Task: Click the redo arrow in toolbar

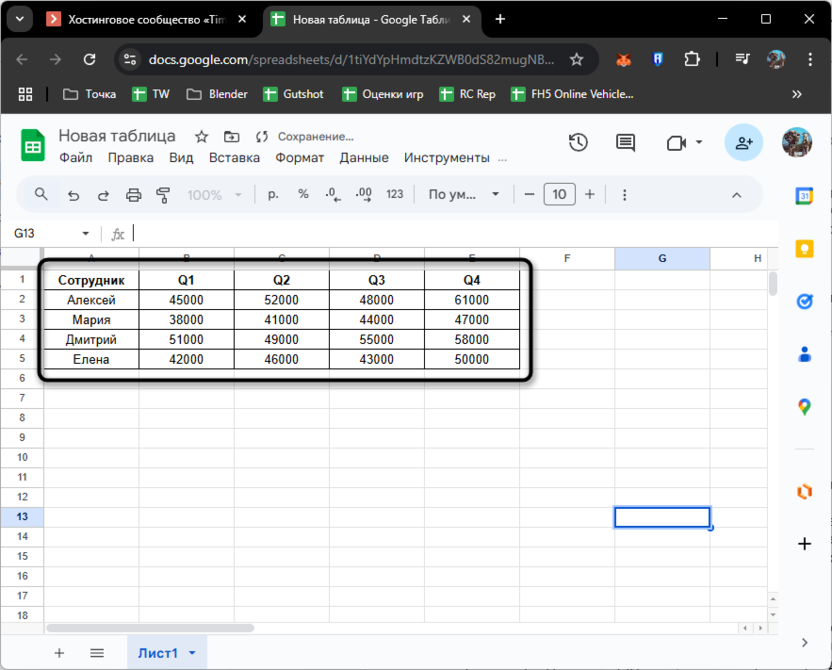Action: coord(103,195)
